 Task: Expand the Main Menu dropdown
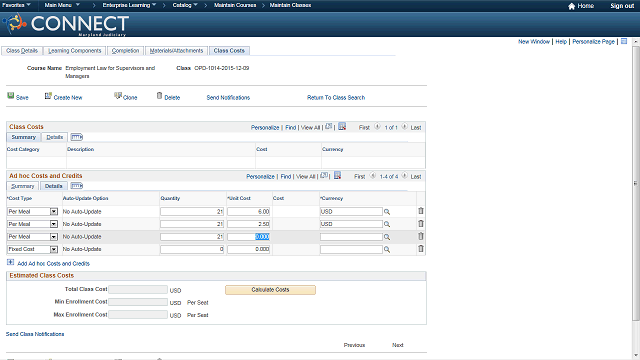(x=62, y=5)
